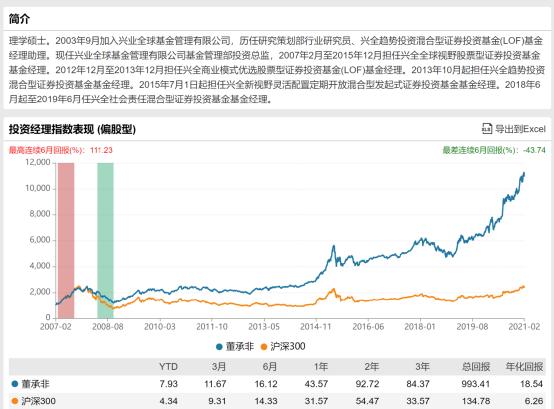Click 沪深300 row name in table
Screen dimensions: 554x409
[39, 401]
